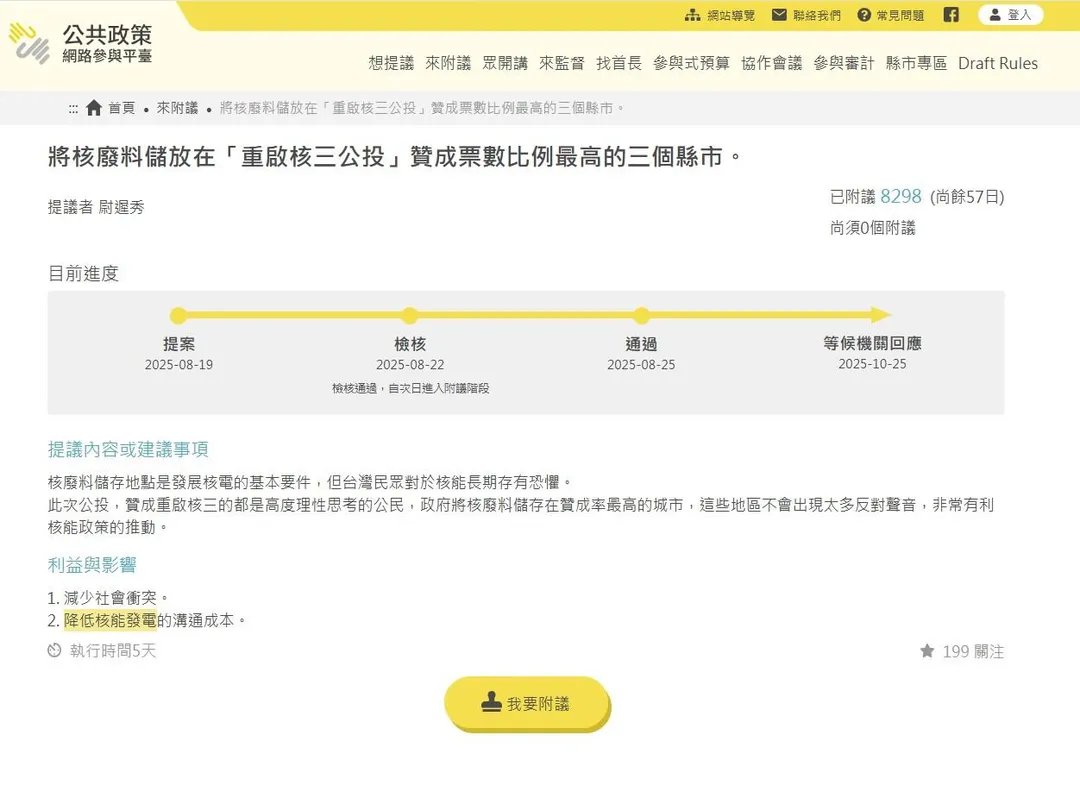Click the (尚餘57日) remaining days text
The image size is (1080, 792).
[x=967, y=197]
